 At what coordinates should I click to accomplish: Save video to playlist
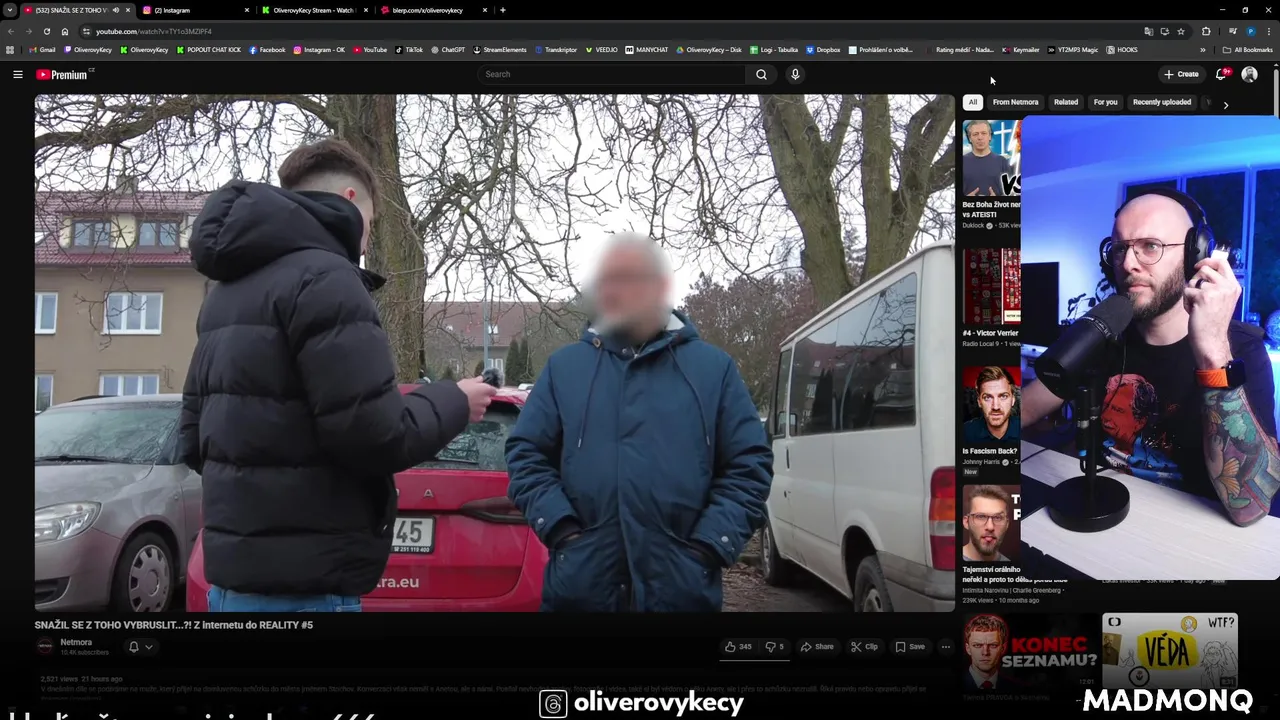[910, 647]
